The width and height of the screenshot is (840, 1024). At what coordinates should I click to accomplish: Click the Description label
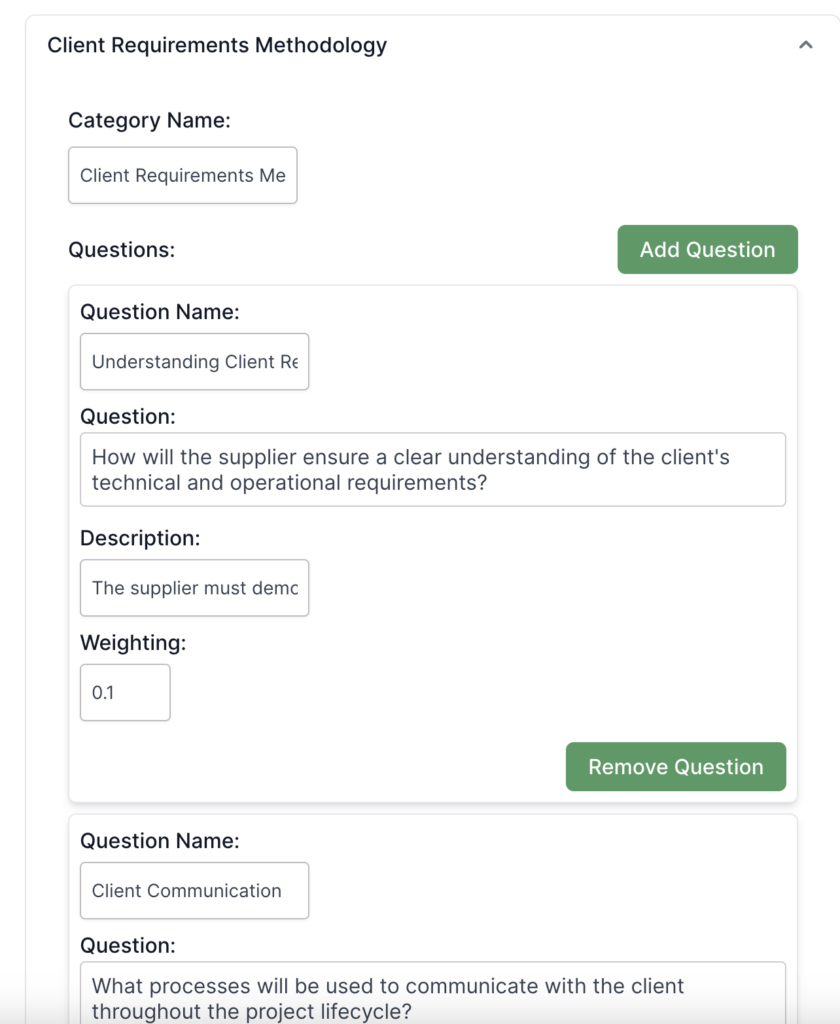140,538
